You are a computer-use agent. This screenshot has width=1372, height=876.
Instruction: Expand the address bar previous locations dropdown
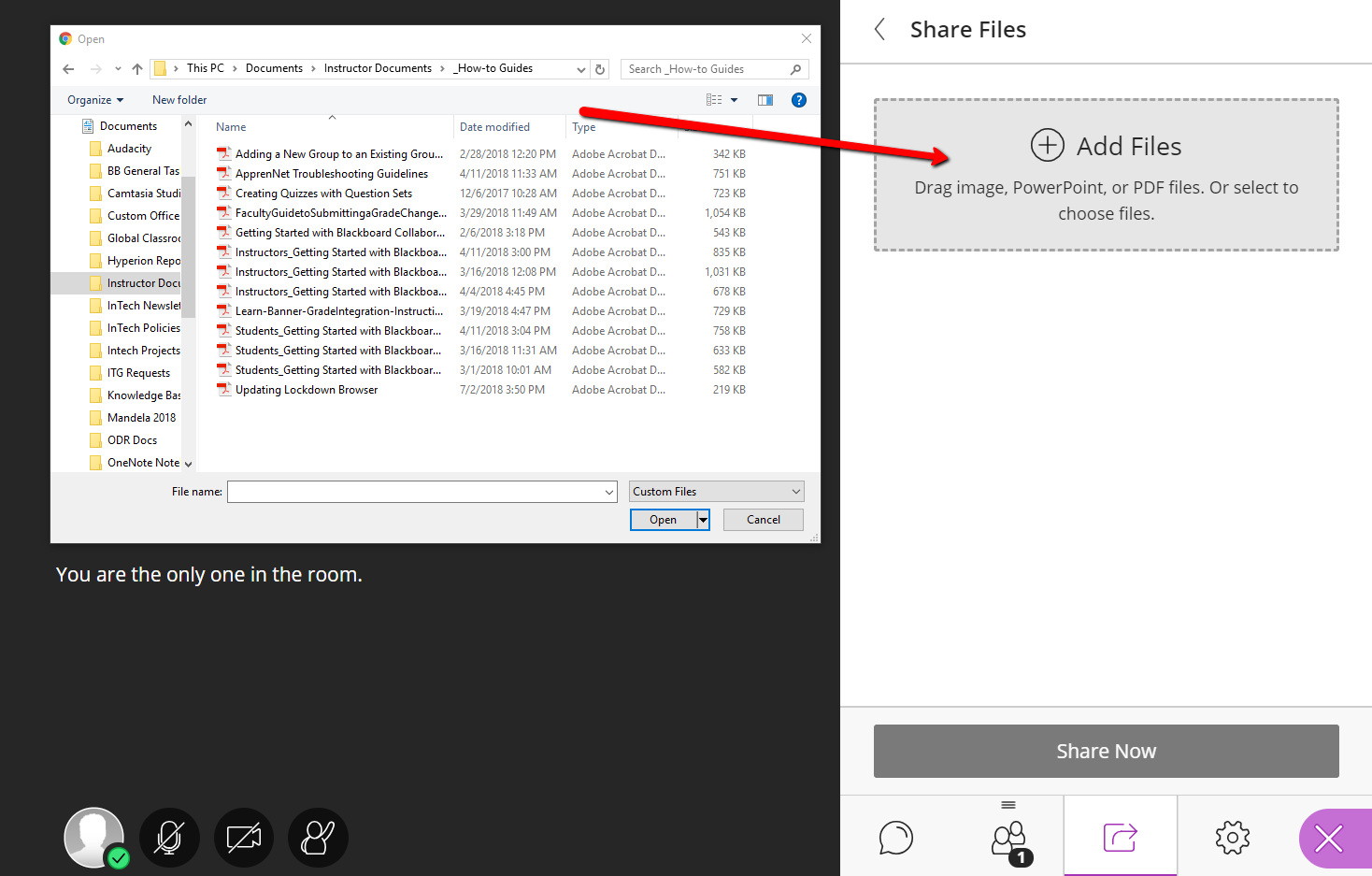pos(580,69)
